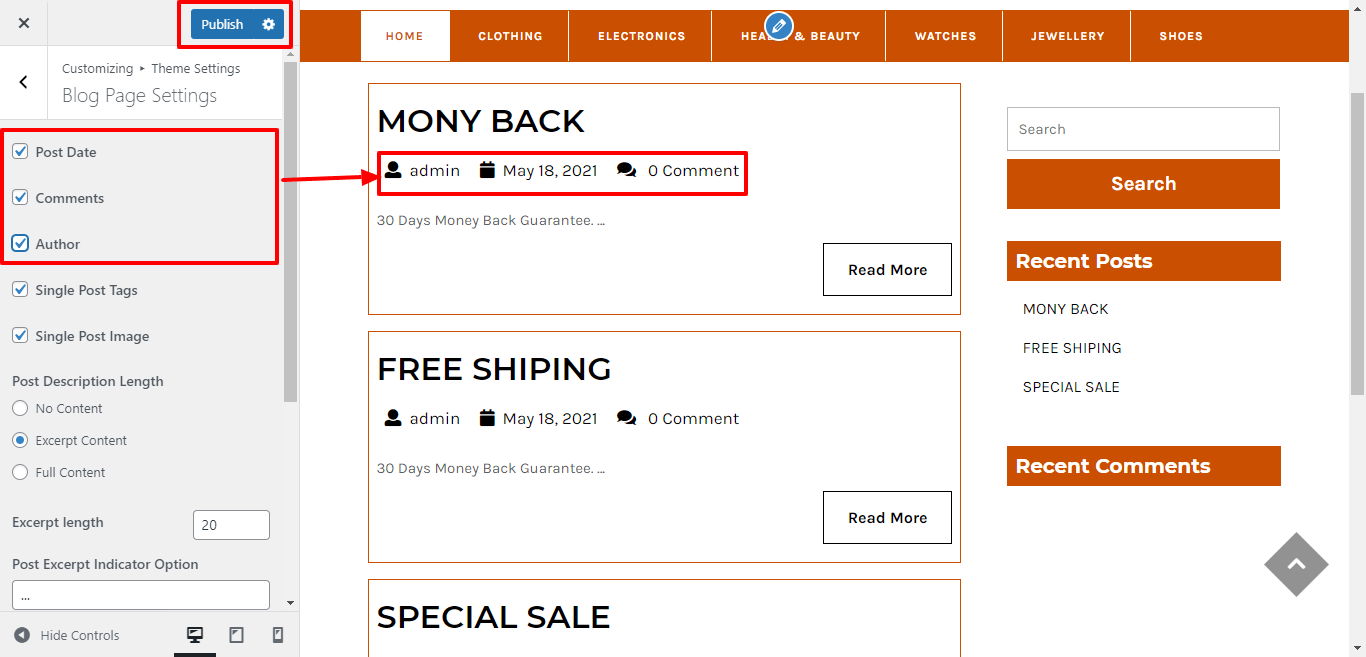1366x657 pixels.
Task: Click the scroll-to-top diamond arrow
Action: tap(1296, 564)
